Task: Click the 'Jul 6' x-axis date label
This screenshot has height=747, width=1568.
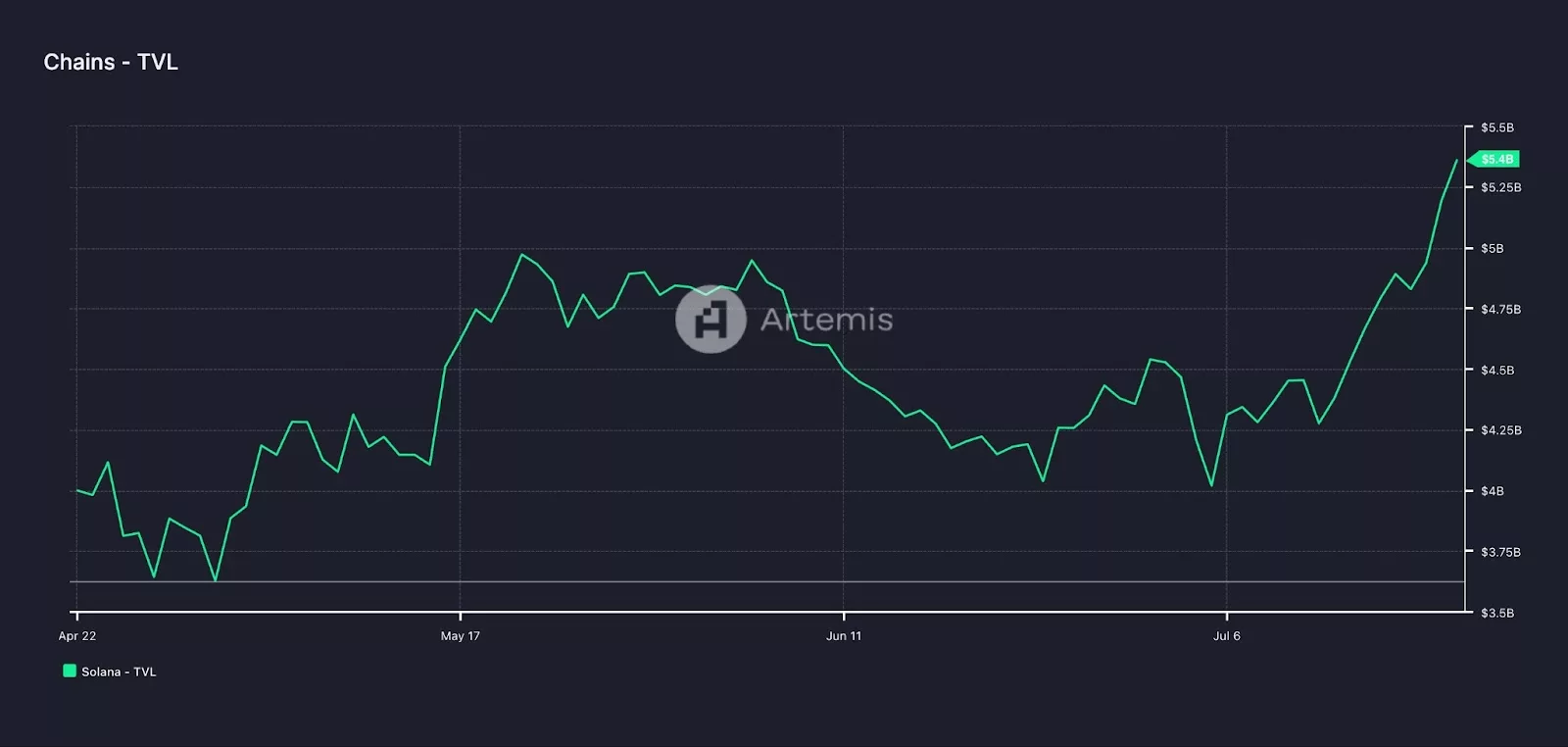Action: pyautogui.click(x=1227, y=636)
